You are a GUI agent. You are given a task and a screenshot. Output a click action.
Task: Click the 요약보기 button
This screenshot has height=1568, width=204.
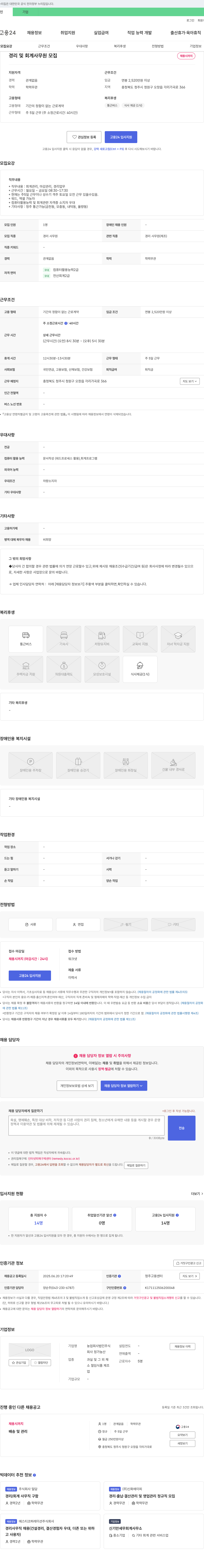pyautogui.click(x=183, y=1435)
